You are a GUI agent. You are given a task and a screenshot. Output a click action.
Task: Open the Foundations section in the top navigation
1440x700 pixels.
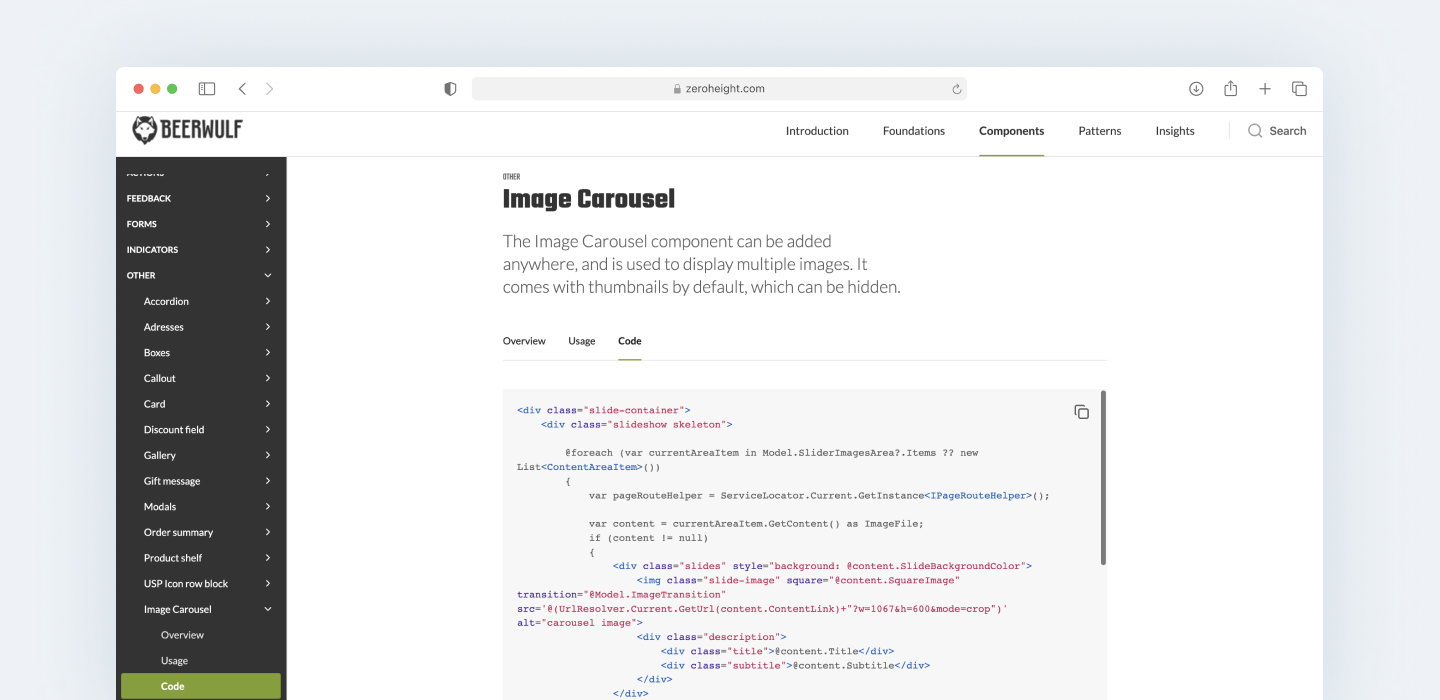click(913, 130)
